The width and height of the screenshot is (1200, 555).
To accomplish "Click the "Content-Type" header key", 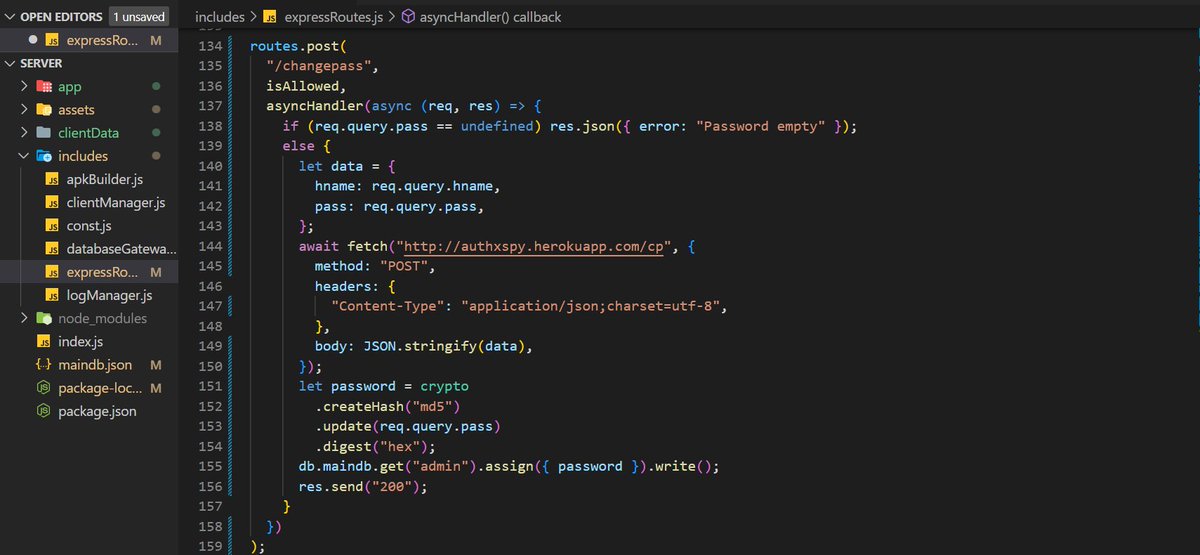I will click(388, 306).
